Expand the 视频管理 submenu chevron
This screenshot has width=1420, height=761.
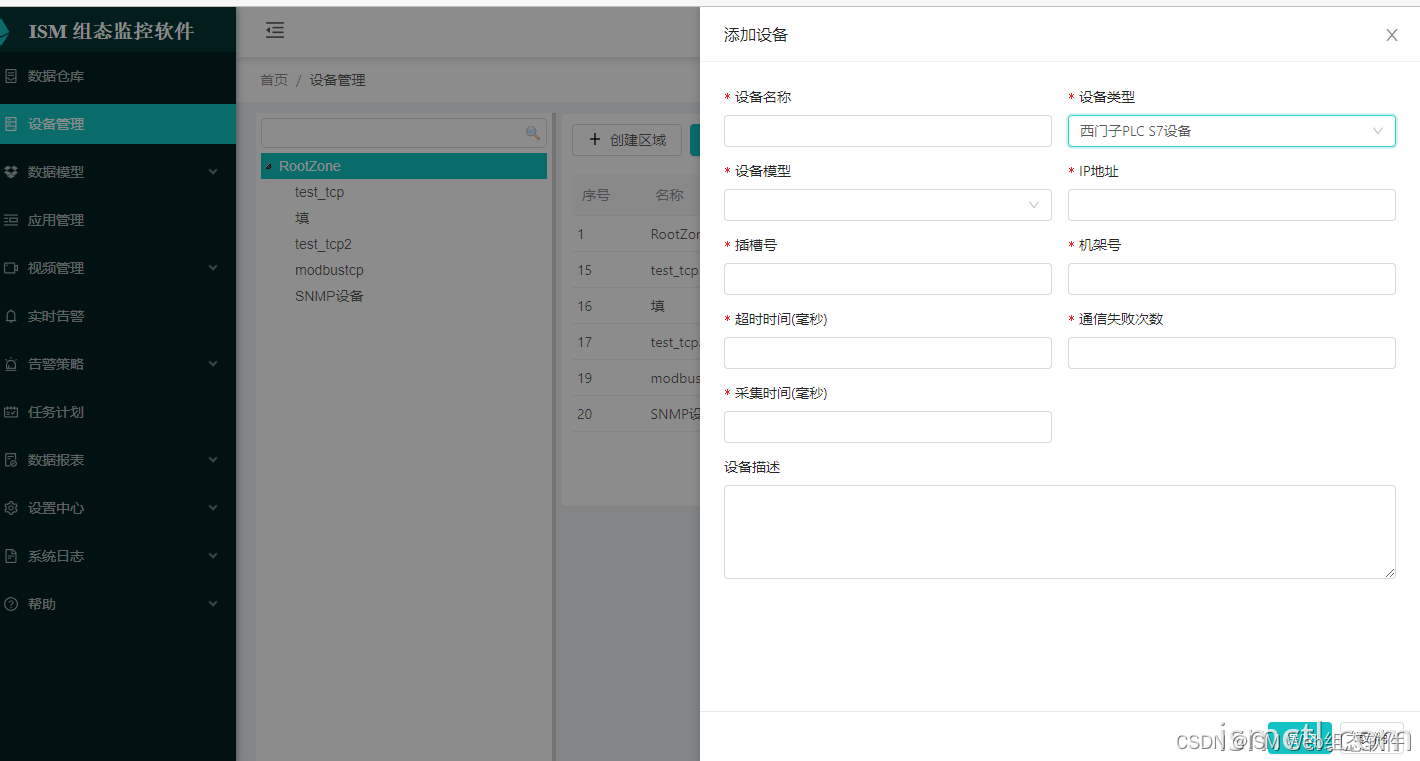213,268
